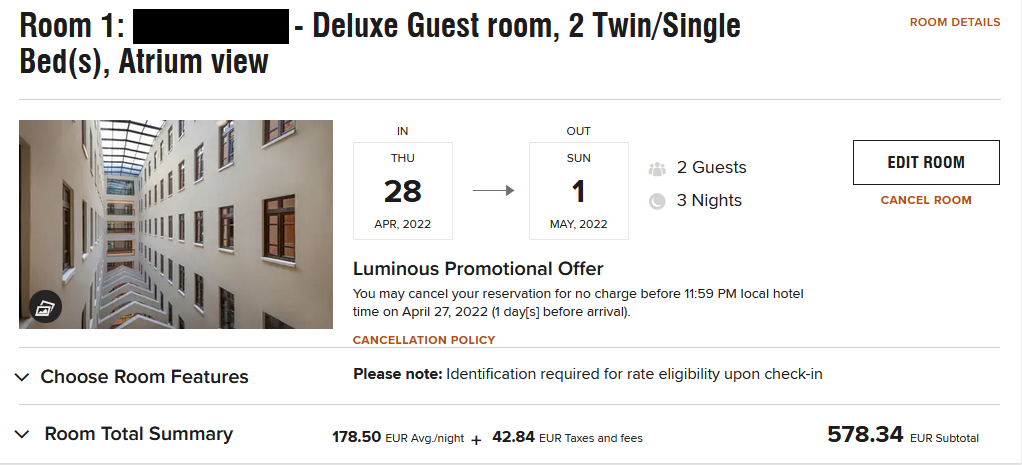Click the guests people icon
Image resolution: width=1022 pixels, height=465 pixels.
(x=657, y=168)
